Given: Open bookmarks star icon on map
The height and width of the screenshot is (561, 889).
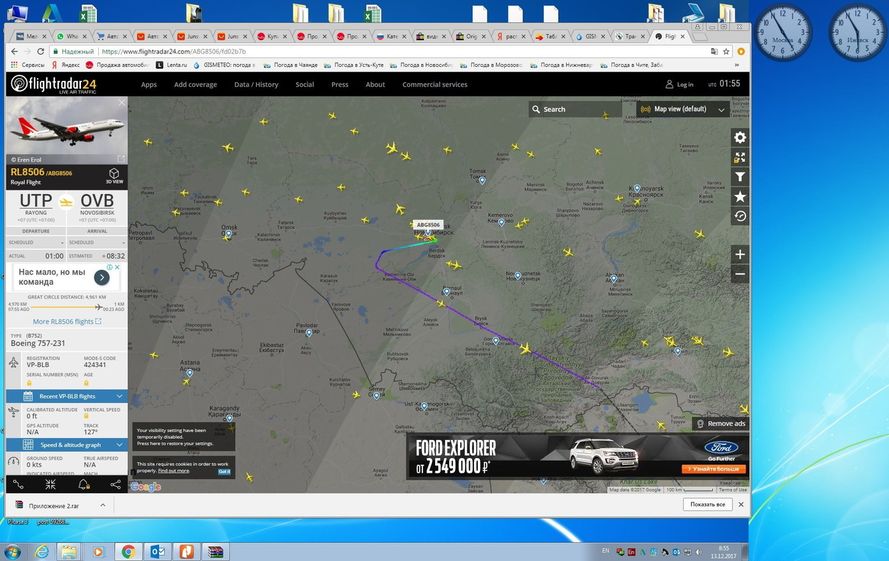Looking at the screenshot, I should 740,196.
